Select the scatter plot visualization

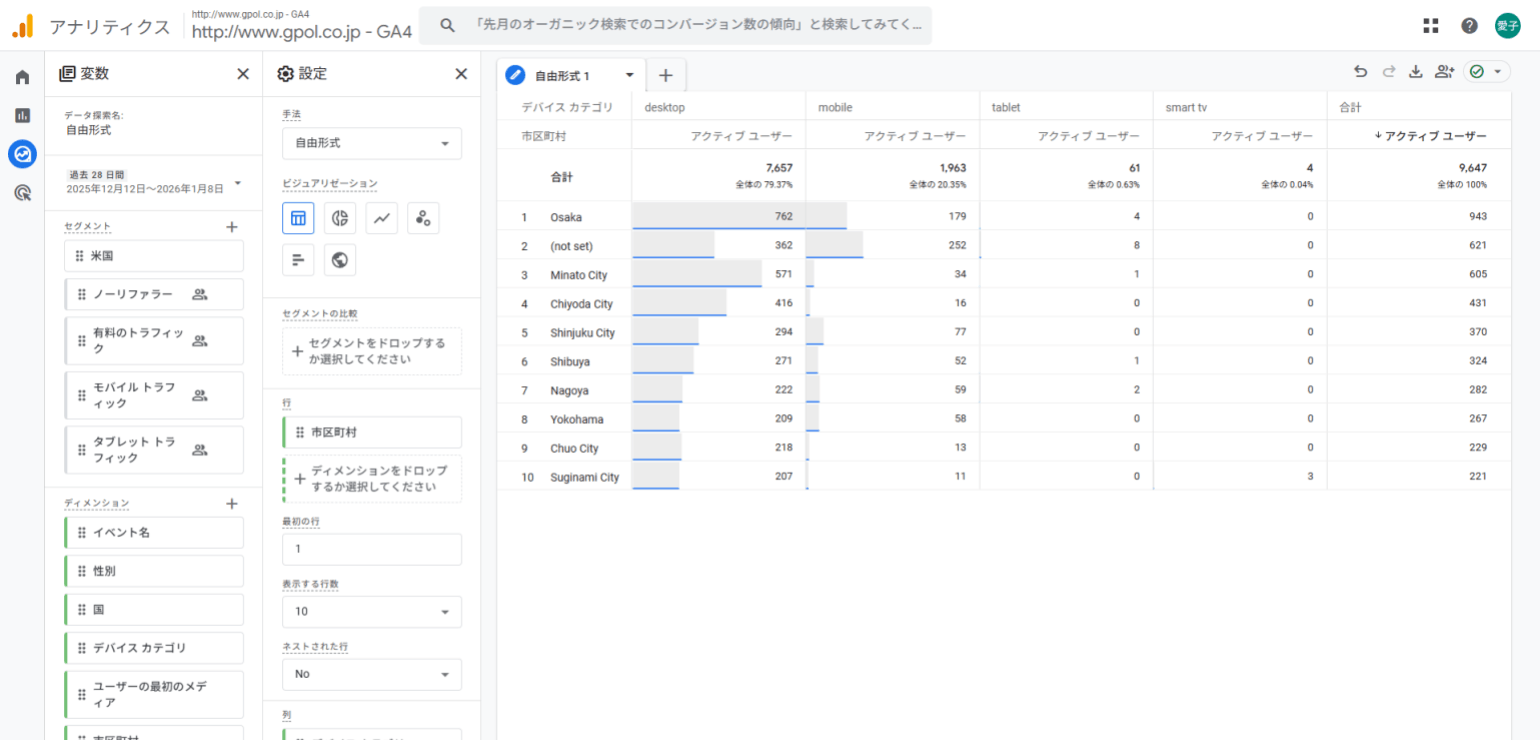(x=423, y=218)
